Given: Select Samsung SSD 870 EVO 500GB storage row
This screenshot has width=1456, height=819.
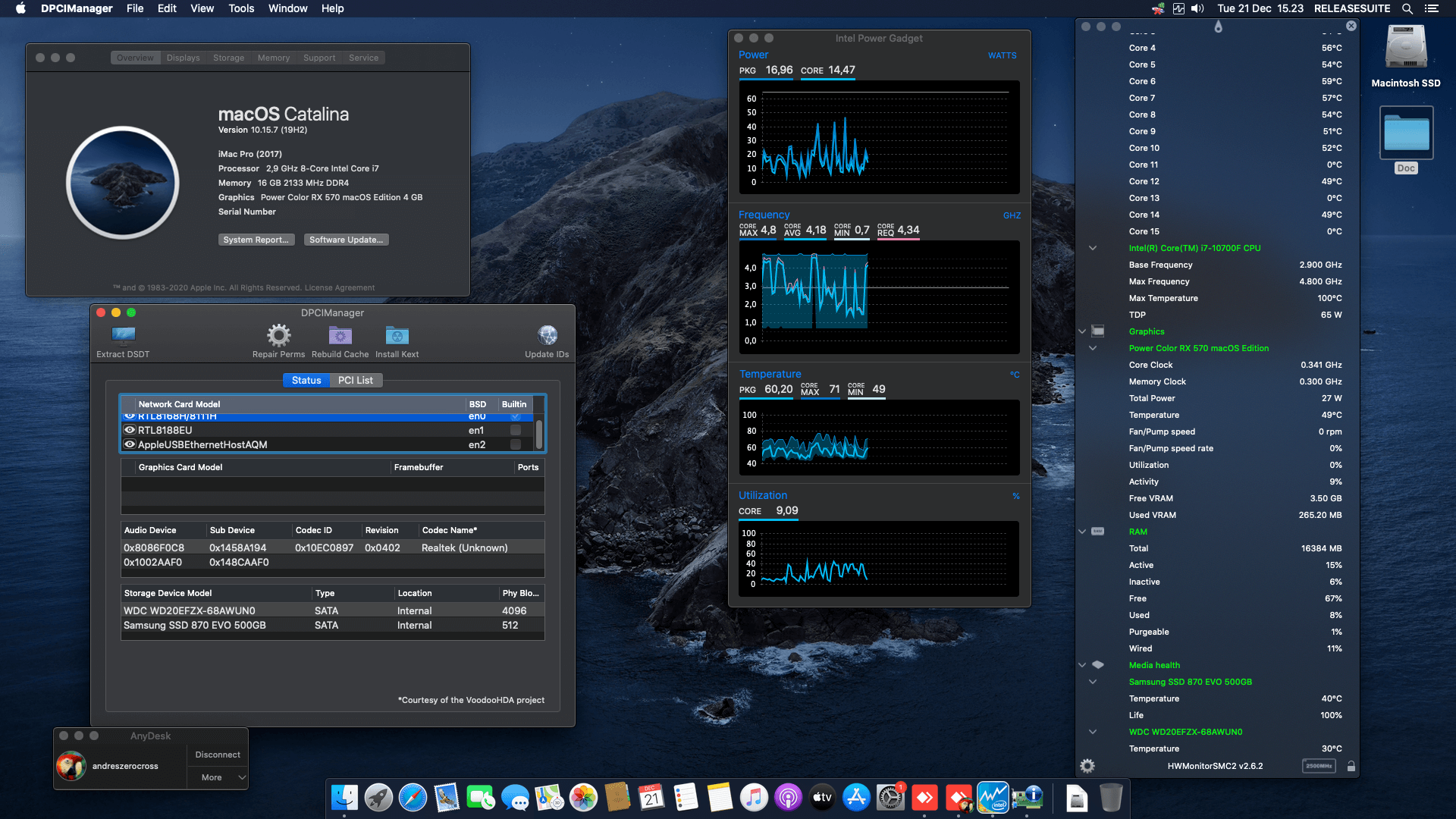Looking at the screenshot, I should pyautogui.click(x=332, y=625).
